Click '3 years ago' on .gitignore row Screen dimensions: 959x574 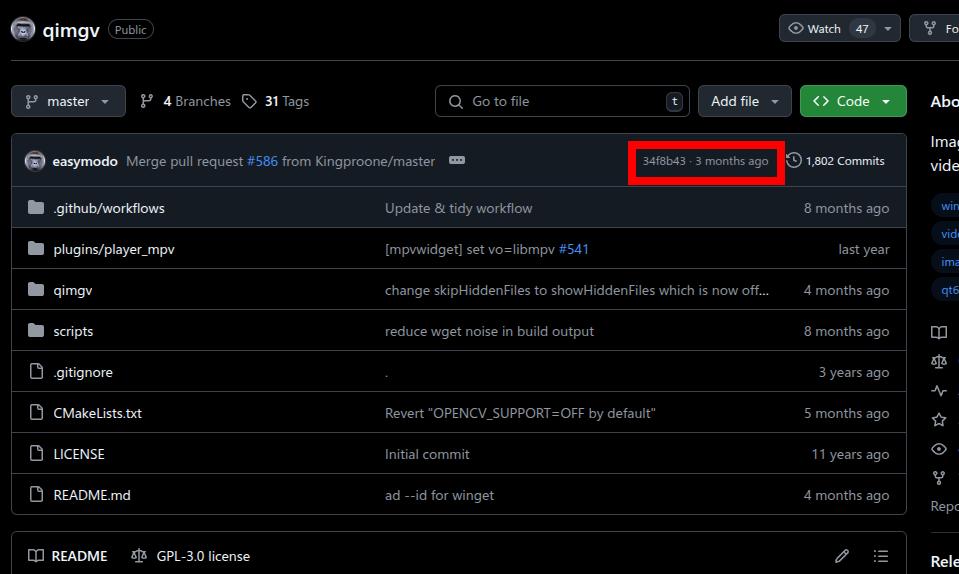pos(854,372)
